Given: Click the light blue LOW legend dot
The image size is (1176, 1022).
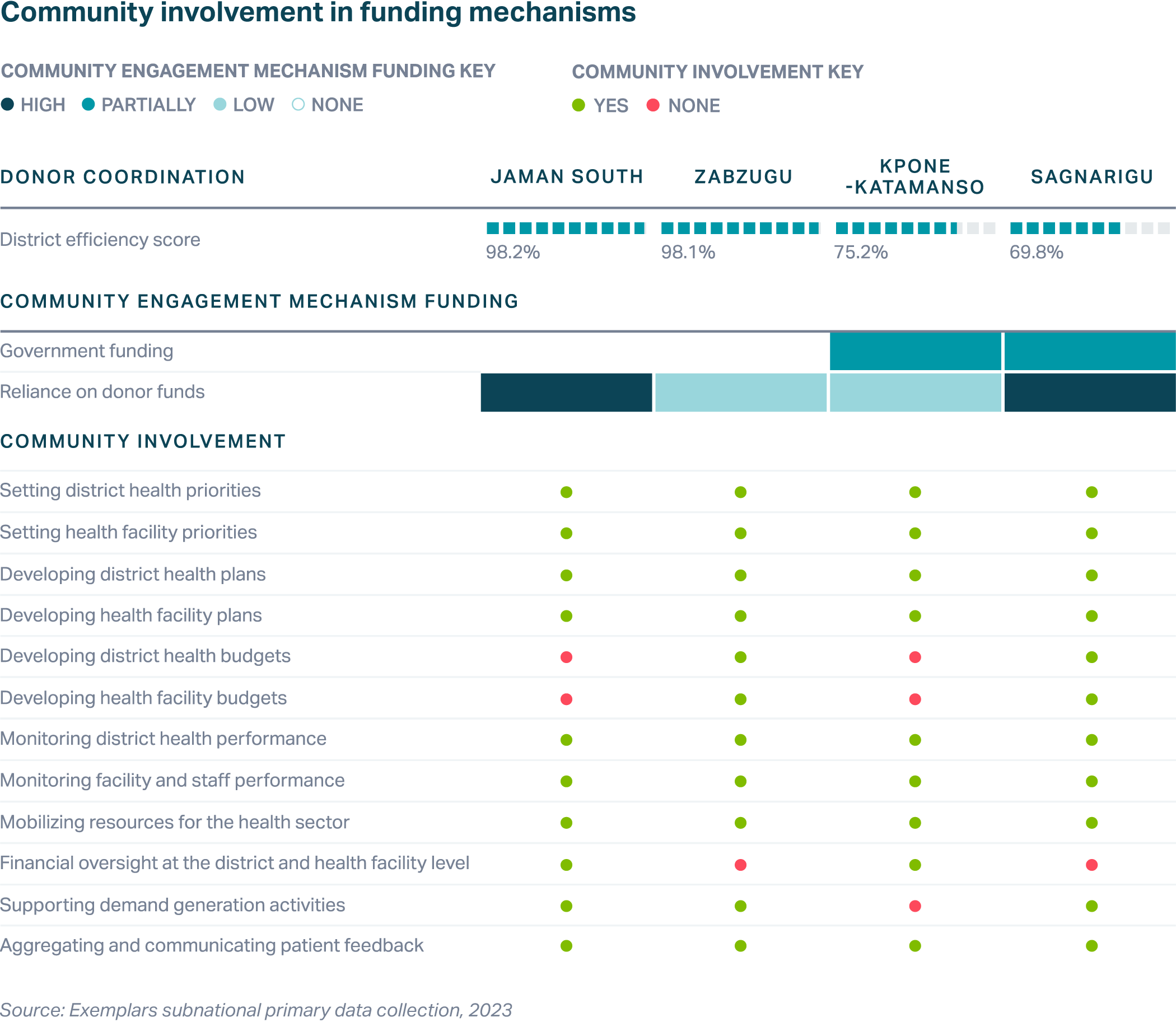Looking at the screenshot, I should pos(220,104).
